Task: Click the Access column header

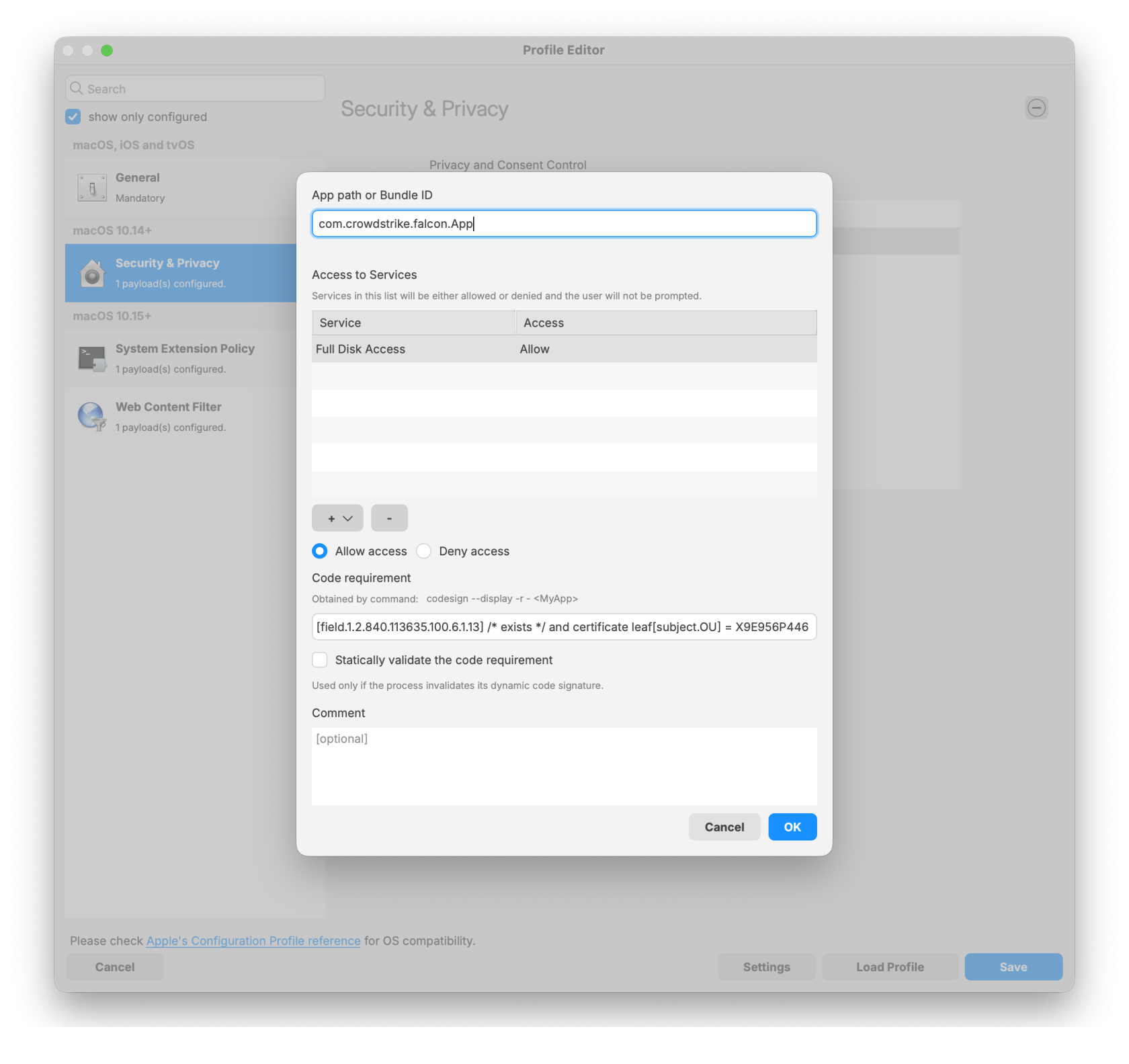Action: 665,323
